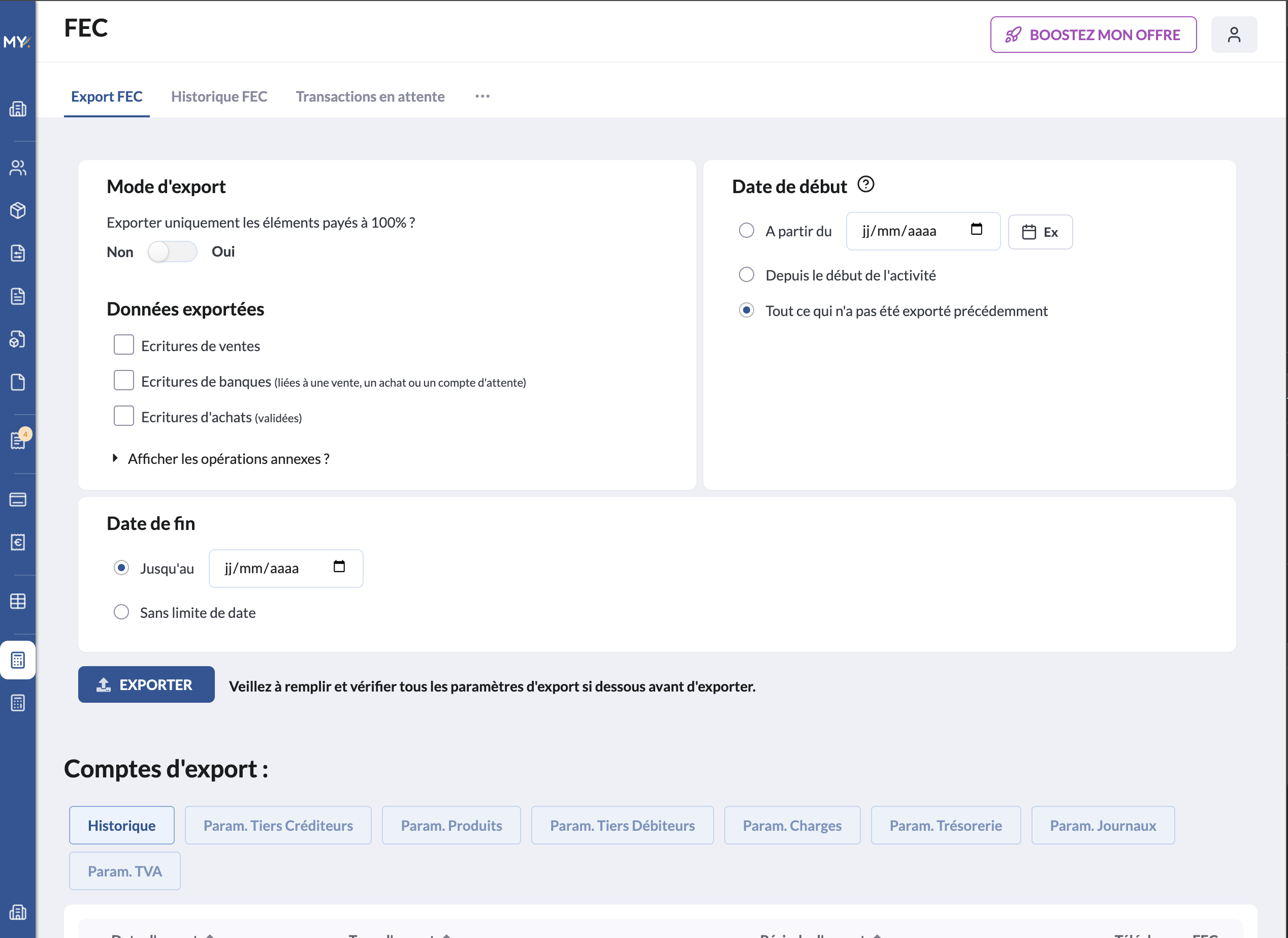
Task: Click the EXPORTER button
Action: pyautogui.click(x=146, y=684)
